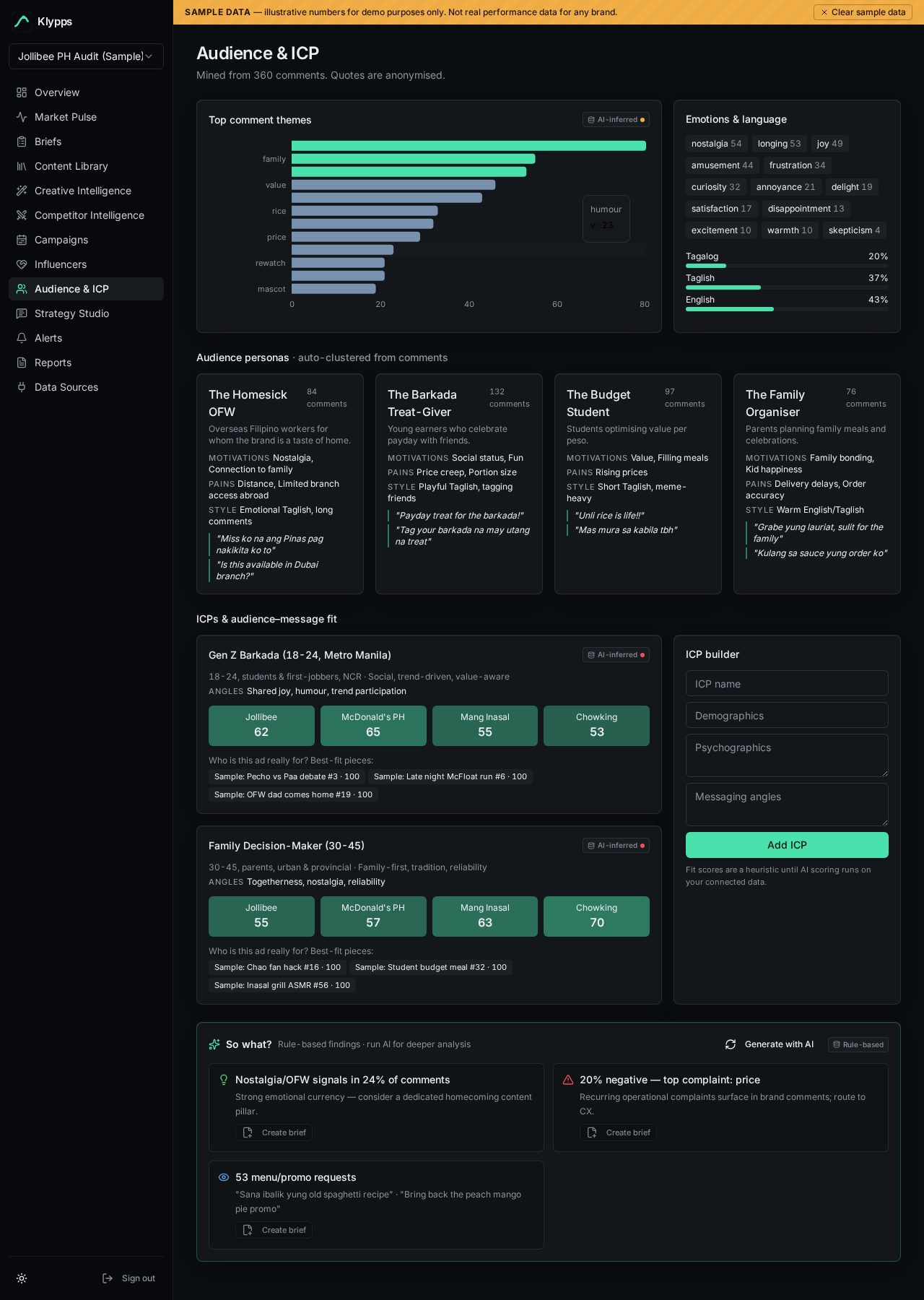Click the Chowking 70 score tile
Viewport: 924px width, 1300px height.
(596, 916)
